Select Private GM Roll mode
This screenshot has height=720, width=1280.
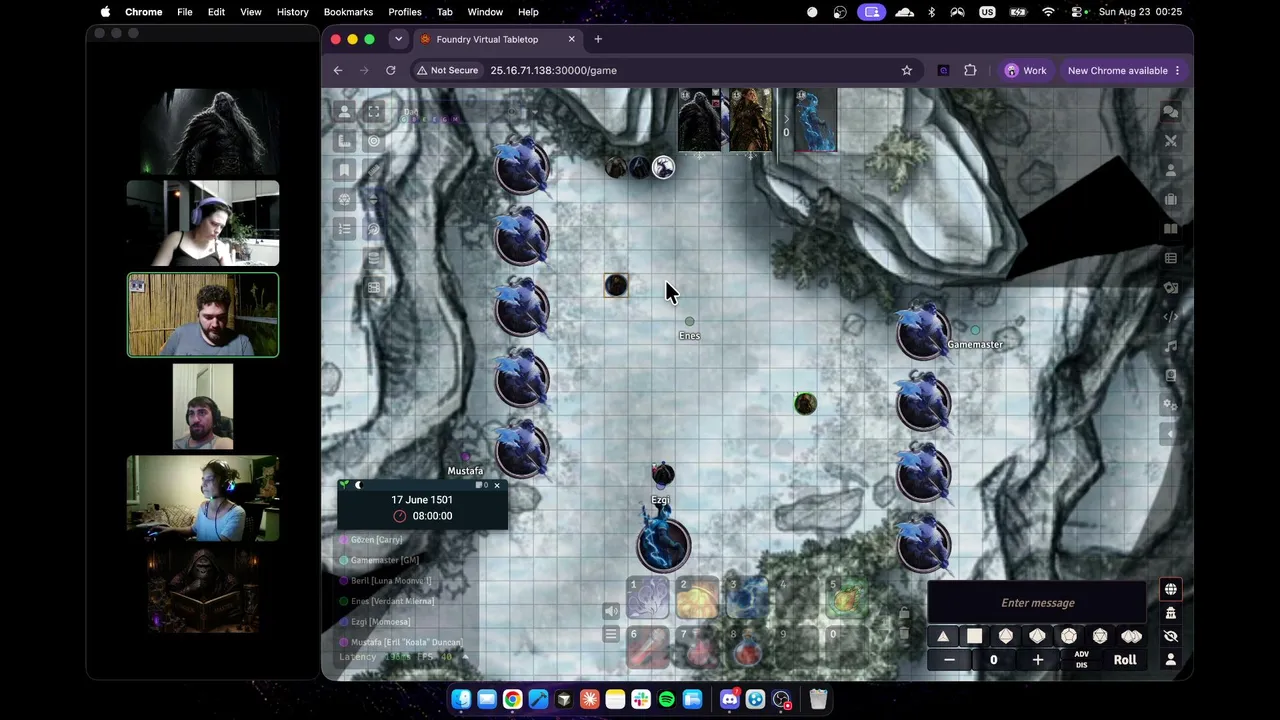1171,612
